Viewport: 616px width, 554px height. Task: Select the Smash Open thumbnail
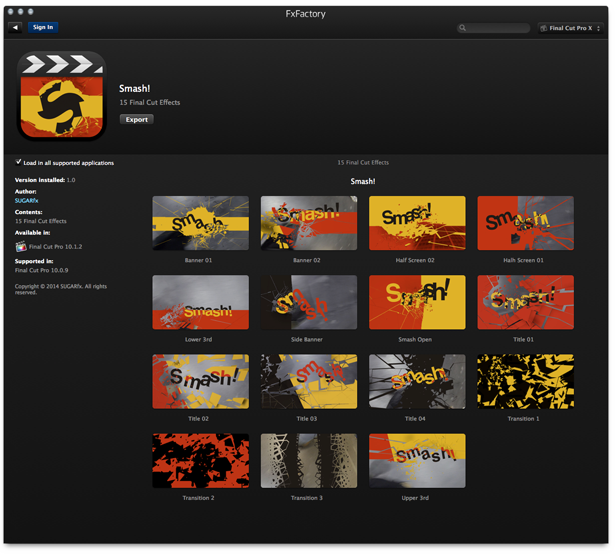[417, 302]
